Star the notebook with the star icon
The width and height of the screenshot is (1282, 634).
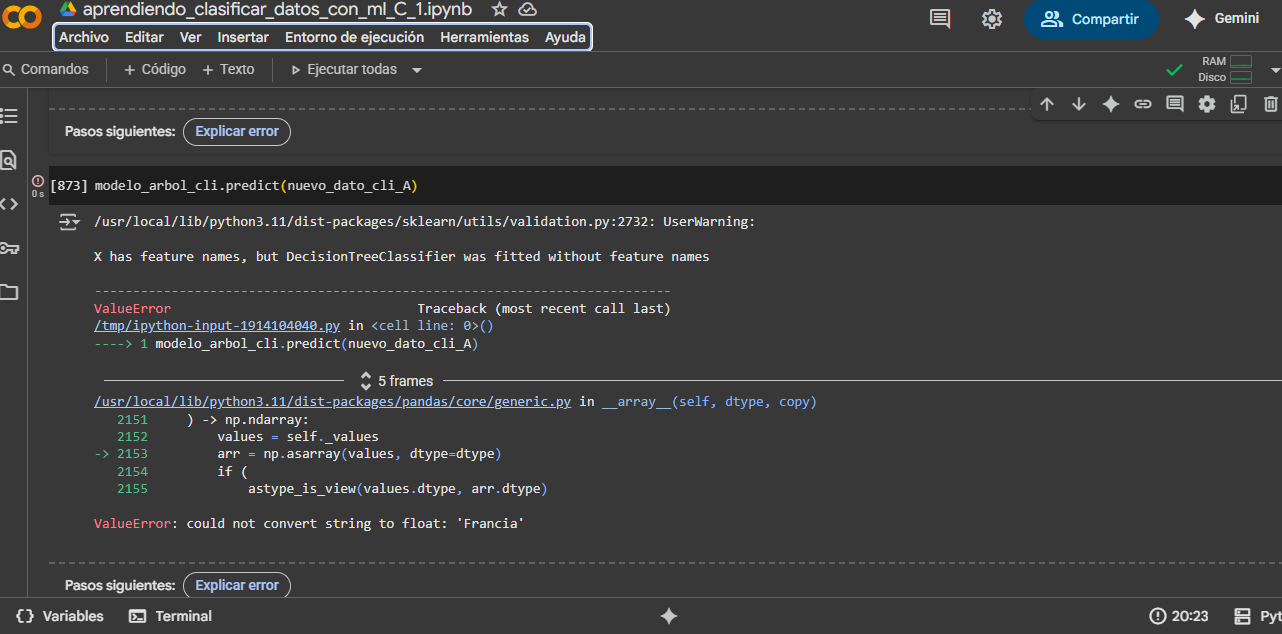[500, 9]
